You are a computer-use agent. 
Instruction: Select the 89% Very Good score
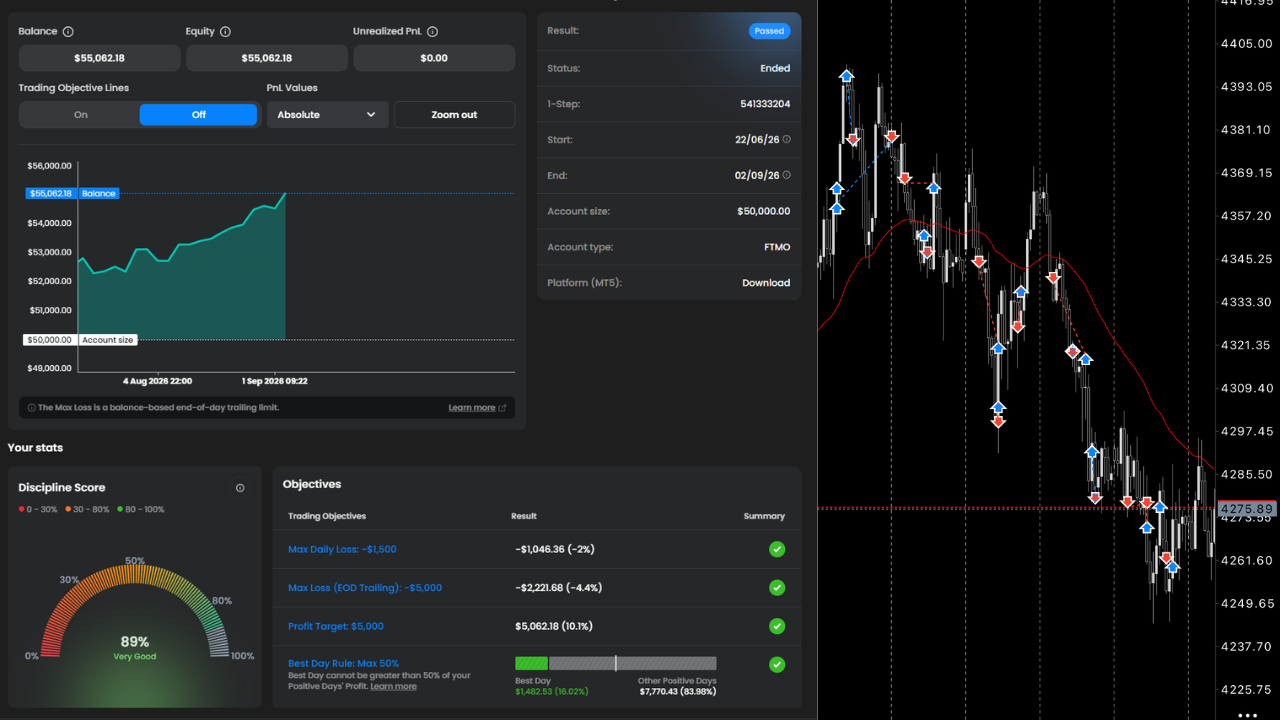coord(135,647)
